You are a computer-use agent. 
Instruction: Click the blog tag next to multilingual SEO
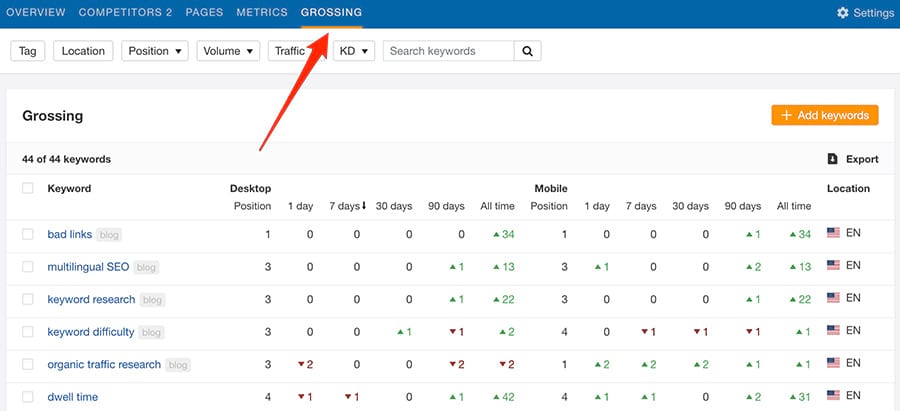click(146, 267)
